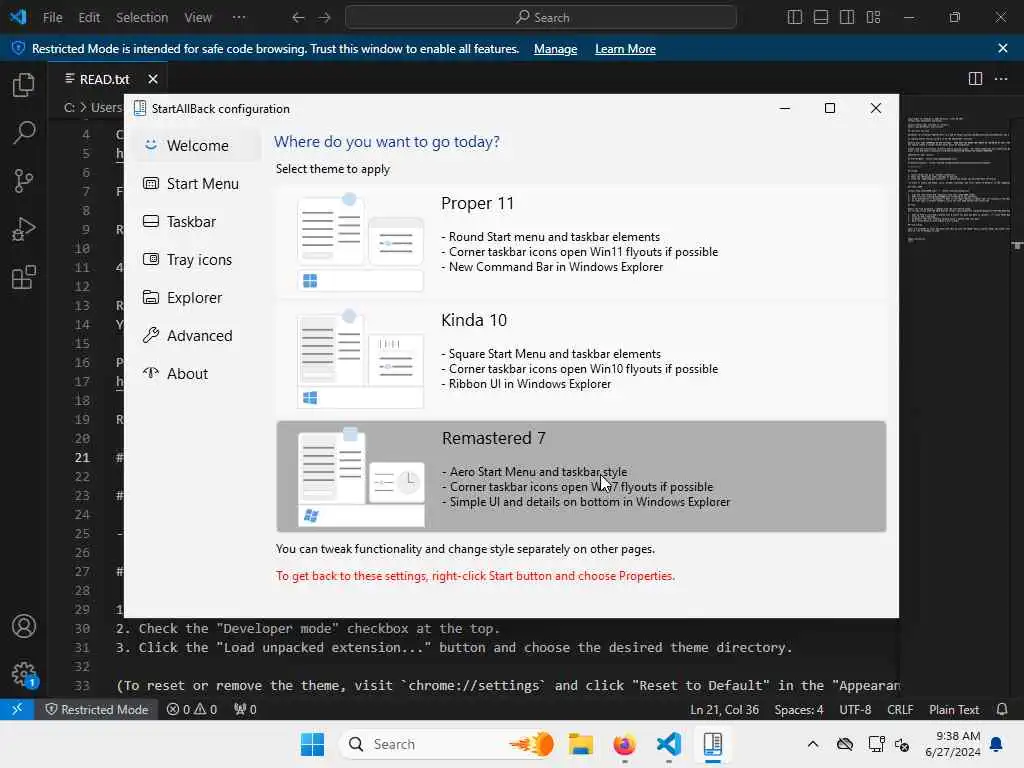The width and height of the screenshot is (1024, 768).
Task: Click the taskbar Search box
Action: 447,744
